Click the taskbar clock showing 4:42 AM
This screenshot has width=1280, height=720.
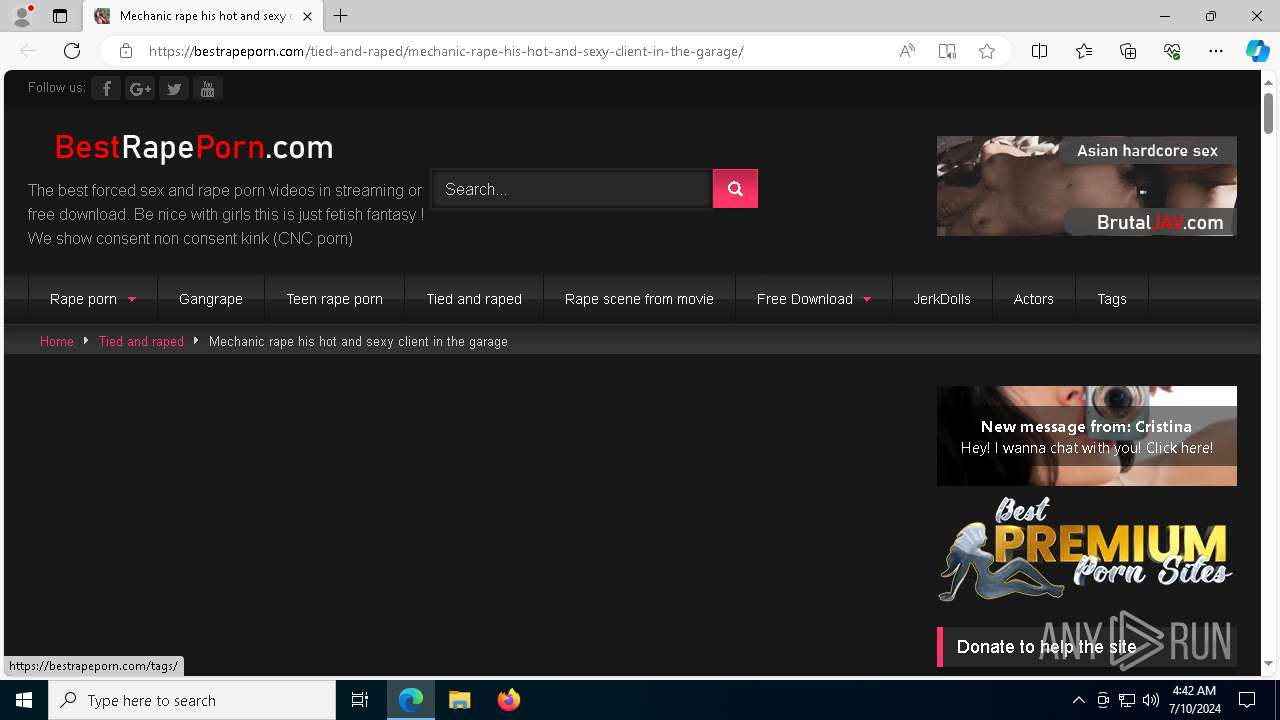click(x=1194, y=700)
